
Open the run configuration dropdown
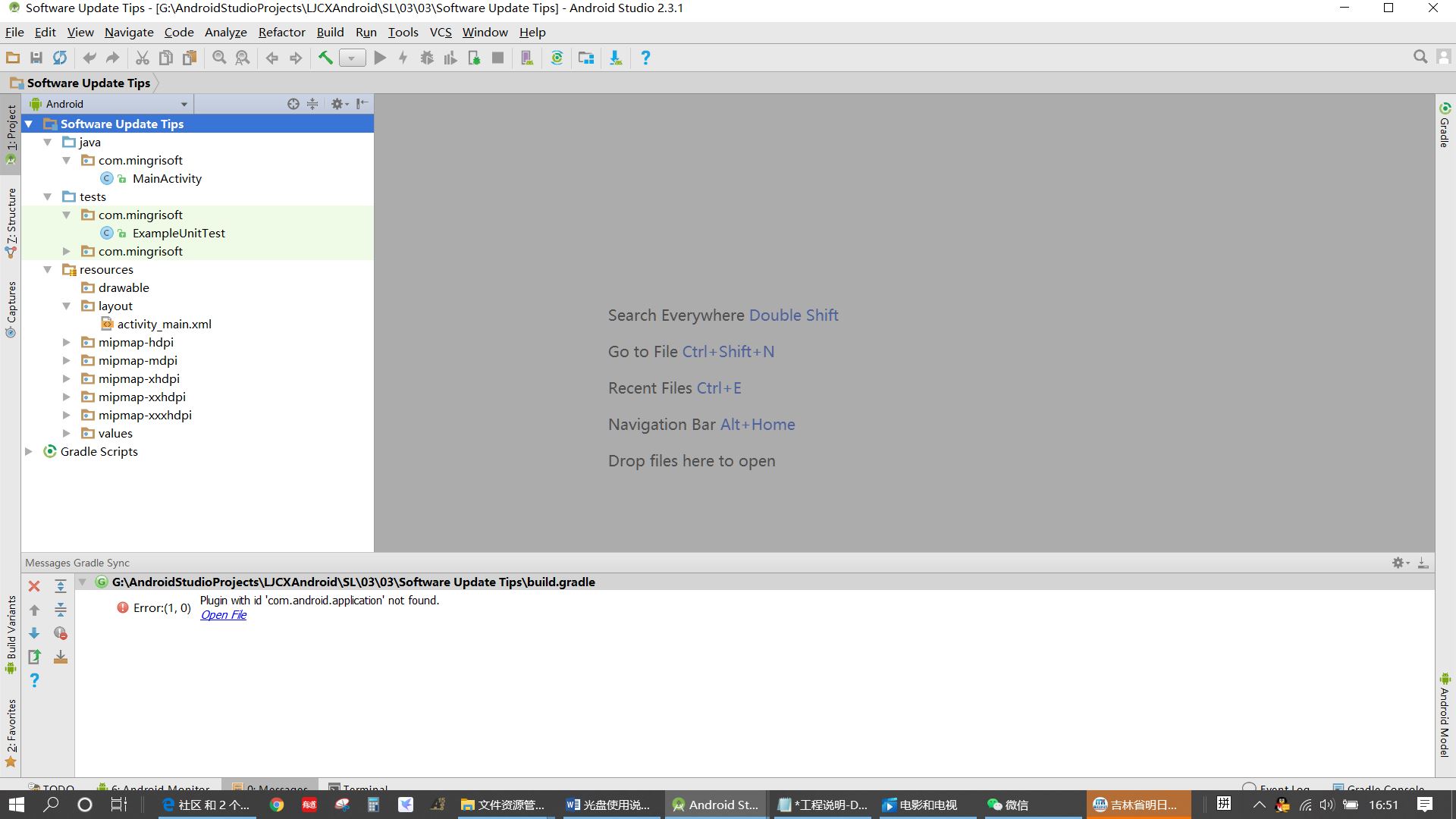click(x=352, y=58)
